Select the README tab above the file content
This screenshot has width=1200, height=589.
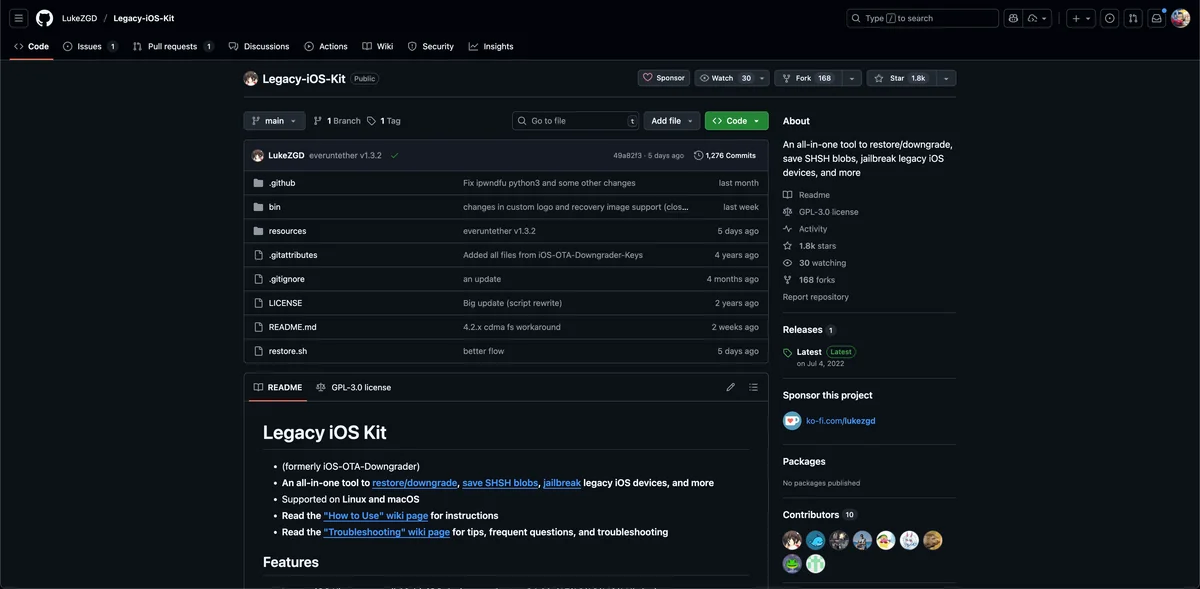point(278,387)
